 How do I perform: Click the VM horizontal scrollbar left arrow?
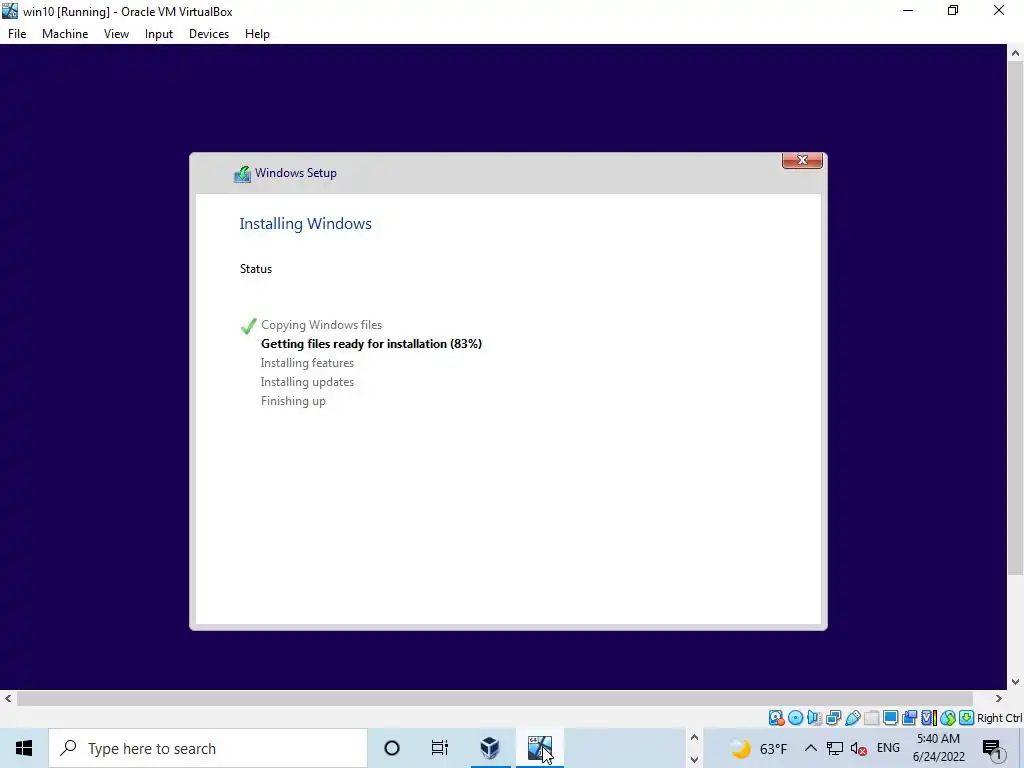pyautogui.click(x=8, y=698)
